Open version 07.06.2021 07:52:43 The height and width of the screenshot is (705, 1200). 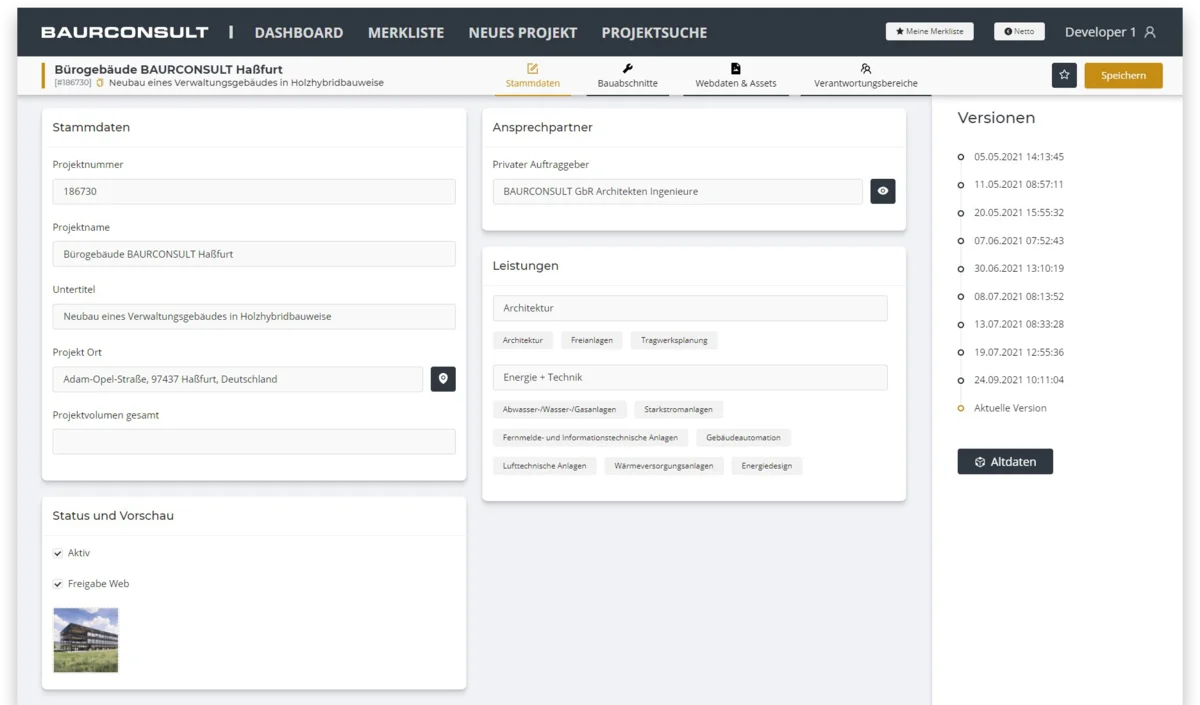click(1019, 241)
